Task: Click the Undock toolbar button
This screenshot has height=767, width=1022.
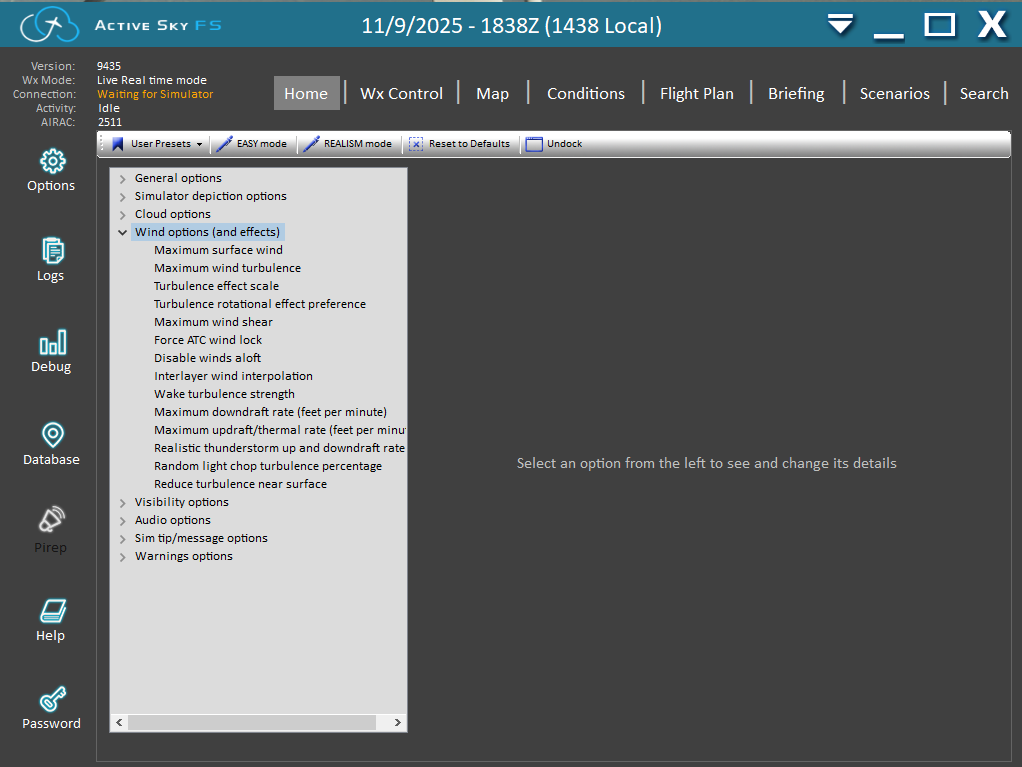Action: [x=554, y=144]
